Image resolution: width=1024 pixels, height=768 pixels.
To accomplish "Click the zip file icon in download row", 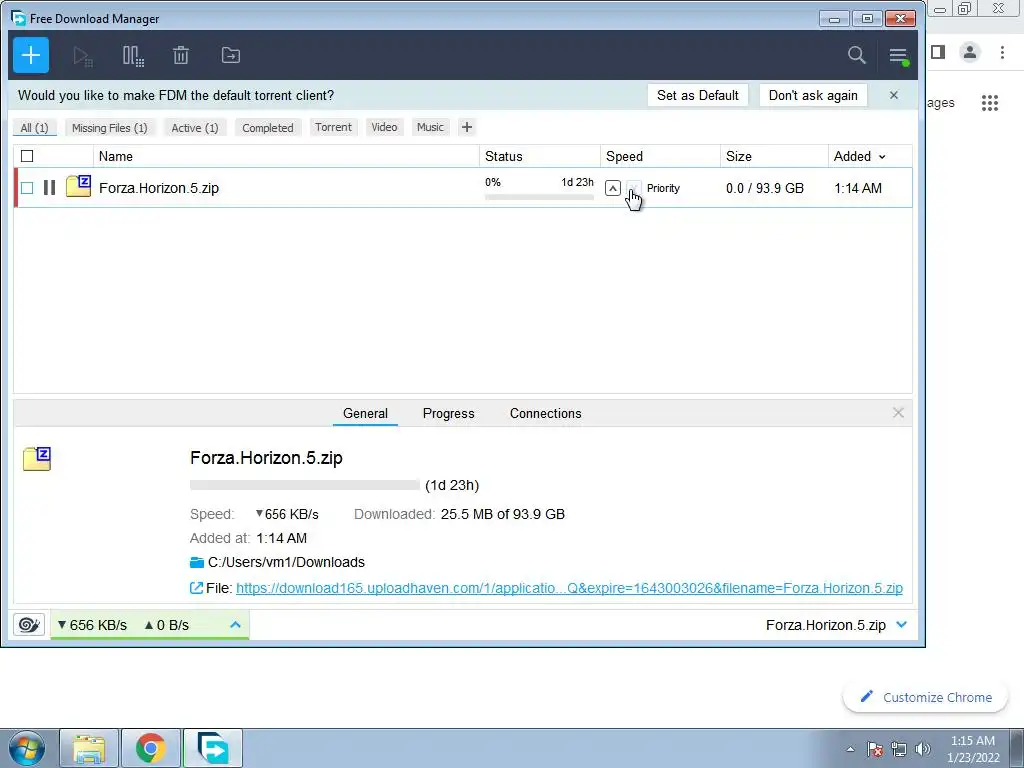I will (x=78, y=186).
